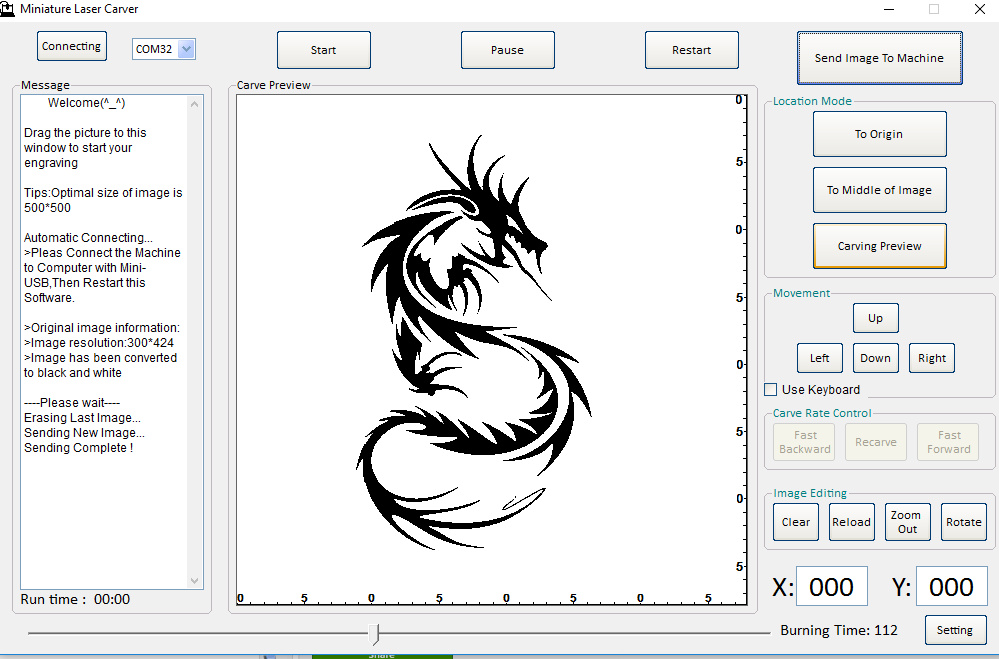Image resolution: width=999 pixels, height=659 pixels.
Task: Click the dragon image in Carve Preview
Action: (x=474, y=342)
